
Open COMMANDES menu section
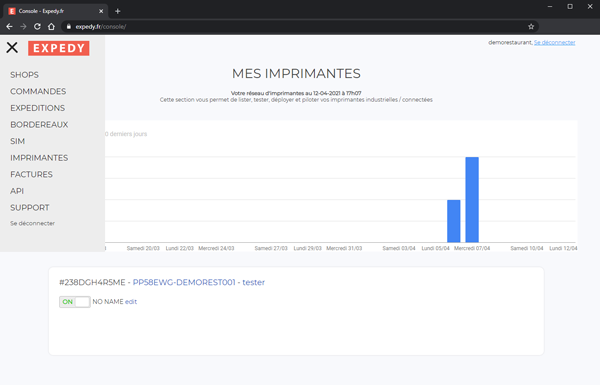[38, 91]
